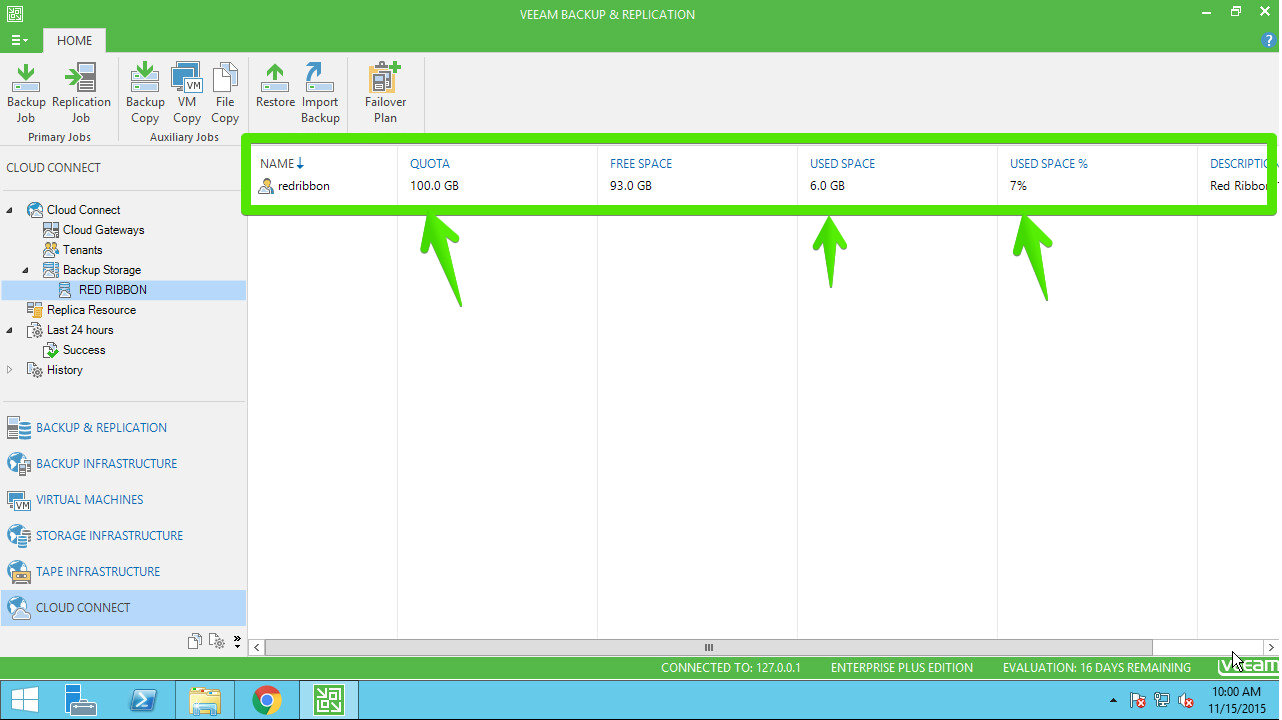Click Enterprise Plus Edition in status bar
This screenshot has height=720, width=1282.
[x=902, y=668]
